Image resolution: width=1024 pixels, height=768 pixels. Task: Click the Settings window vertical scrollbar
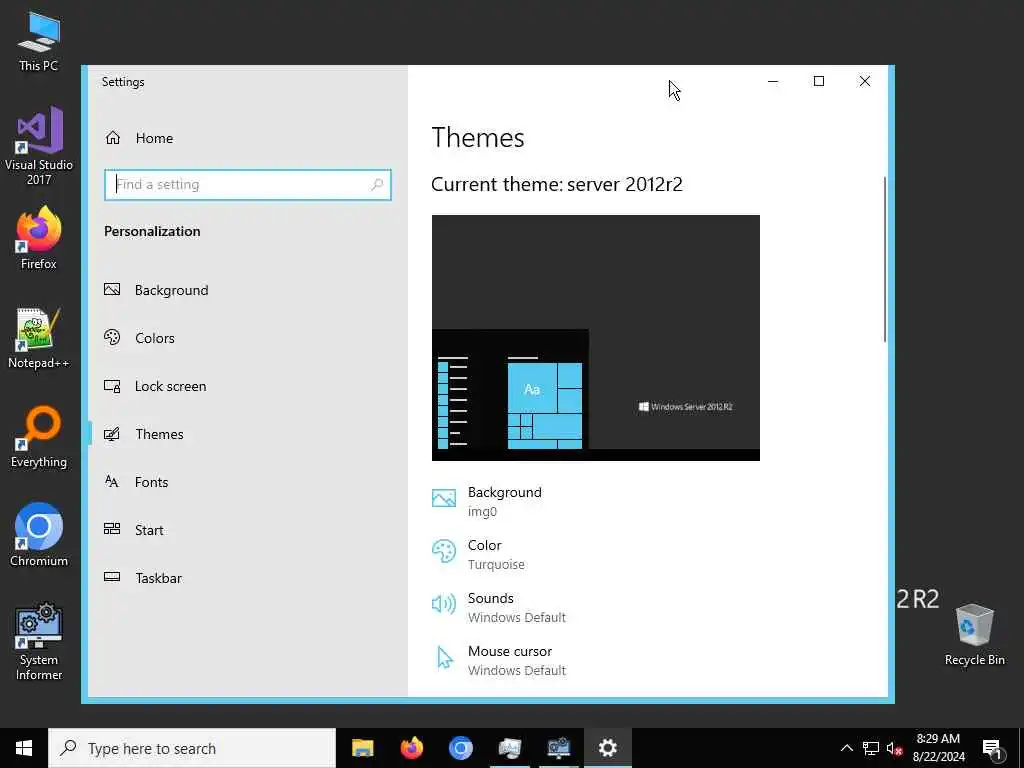click(885, 259)
